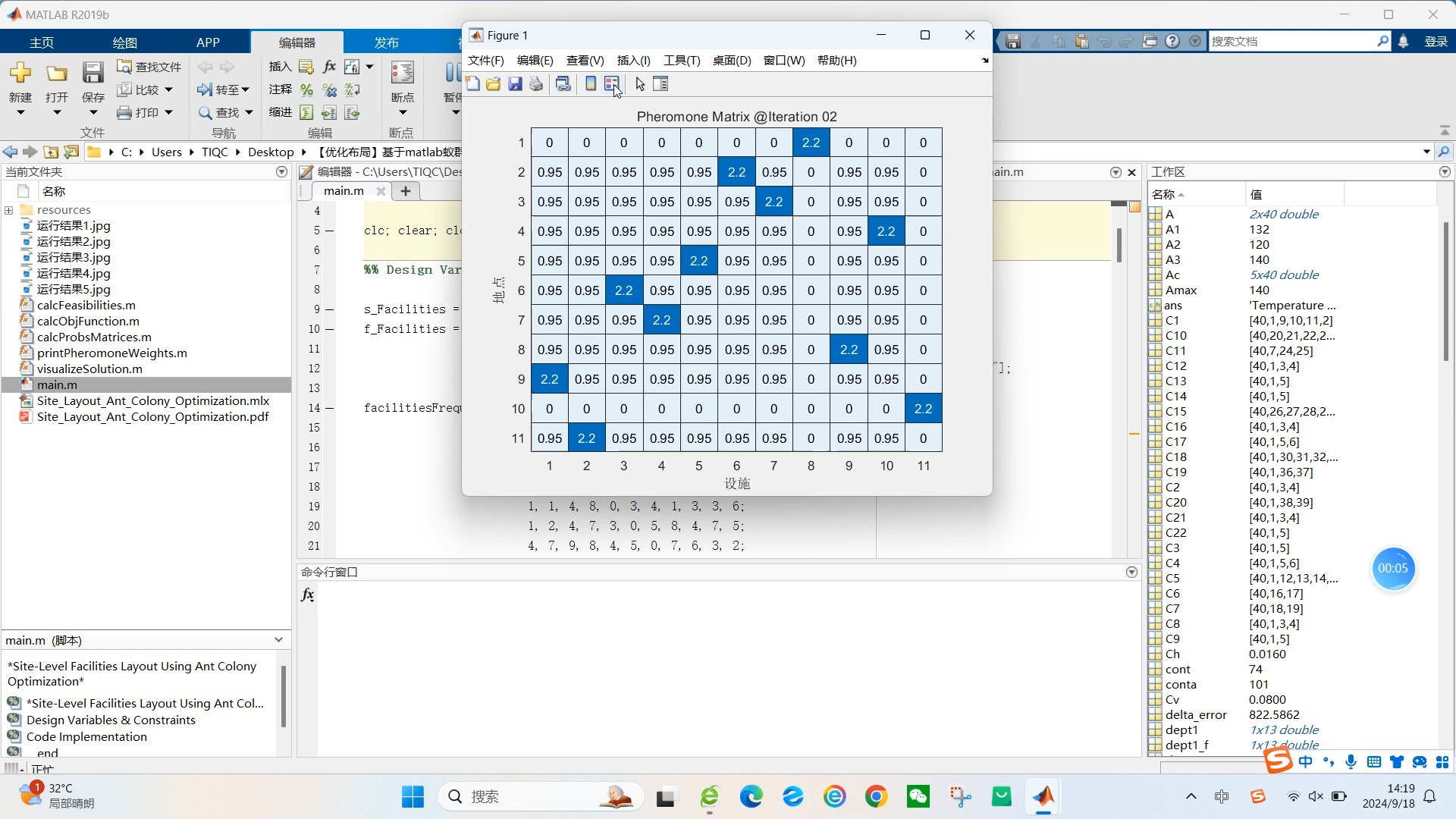Switch to the Publish (发布) ribbon tab
Screen dimensions: 1456x819
point(386,42)
